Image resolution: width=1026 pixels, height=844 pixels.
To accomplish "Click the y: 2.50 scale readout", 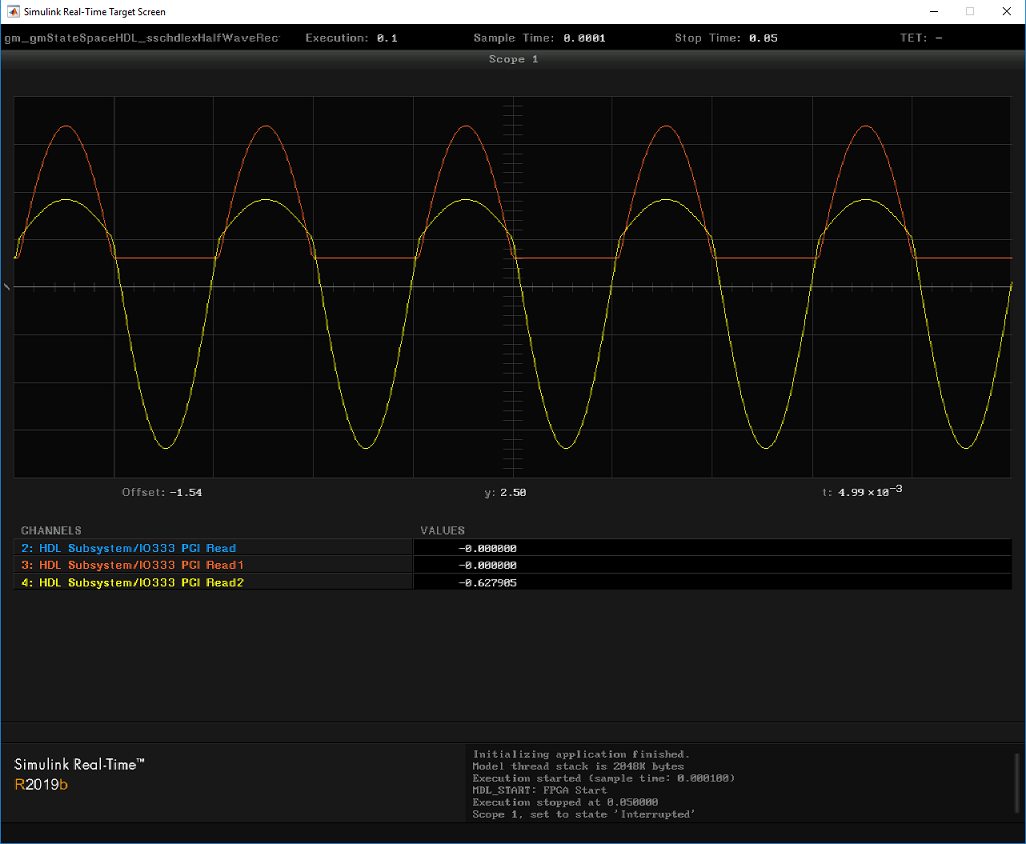I will [x=505, y=492].
